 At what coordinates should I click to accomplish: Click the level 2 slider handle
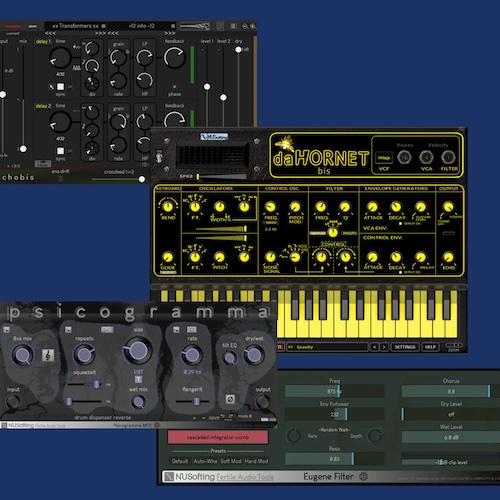pos(223,97)
